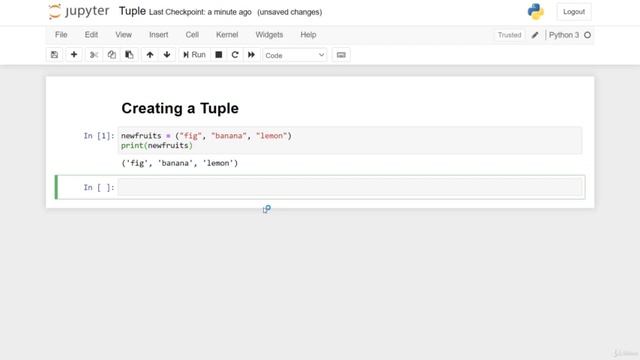Screen dimensions: 640x360
Task: Open the Kernel menu
Action: (x=227, y=35)
